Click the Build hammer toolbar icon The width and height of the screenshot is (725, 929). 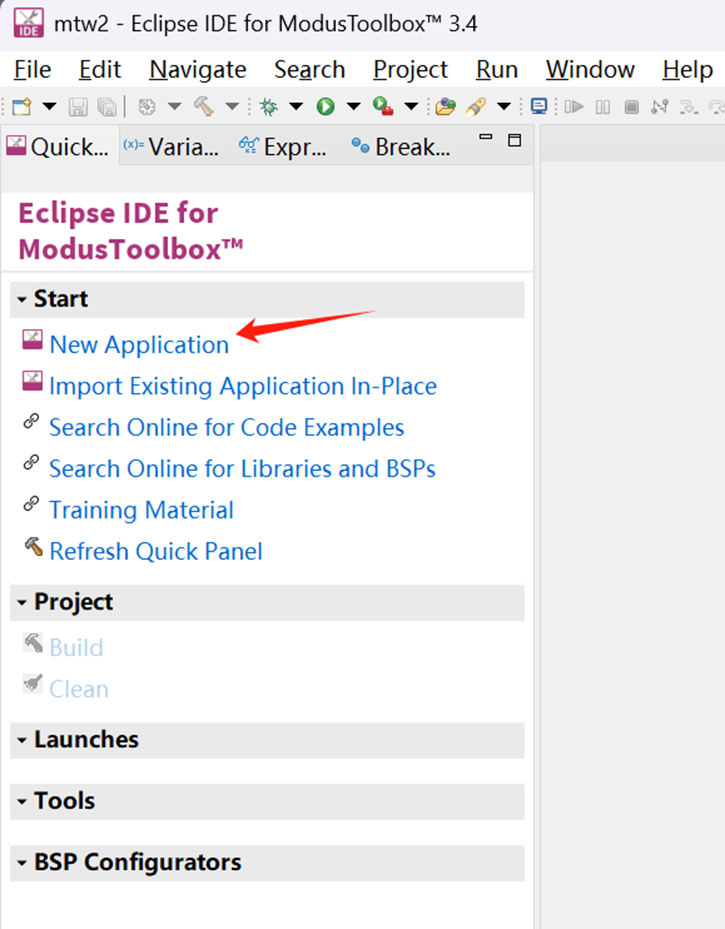click(x=204, y=106)
